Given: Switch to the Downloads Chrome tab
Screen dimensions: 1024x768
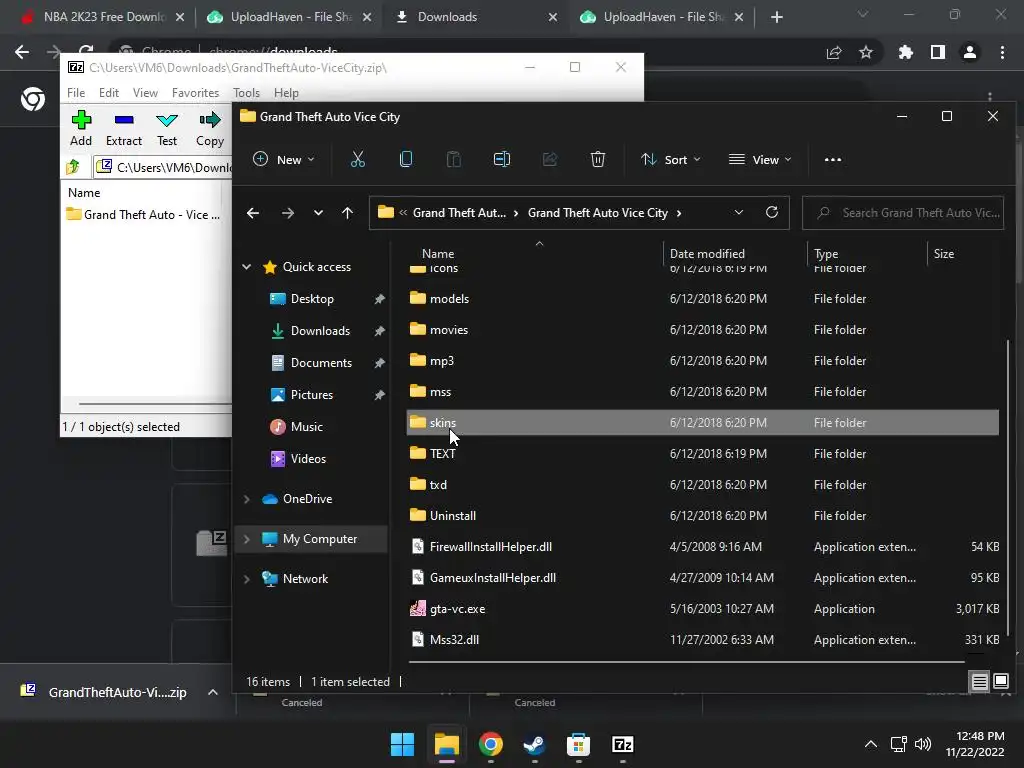Looking at the screenshot, I should pyautogui.click(x=477, y=17).
